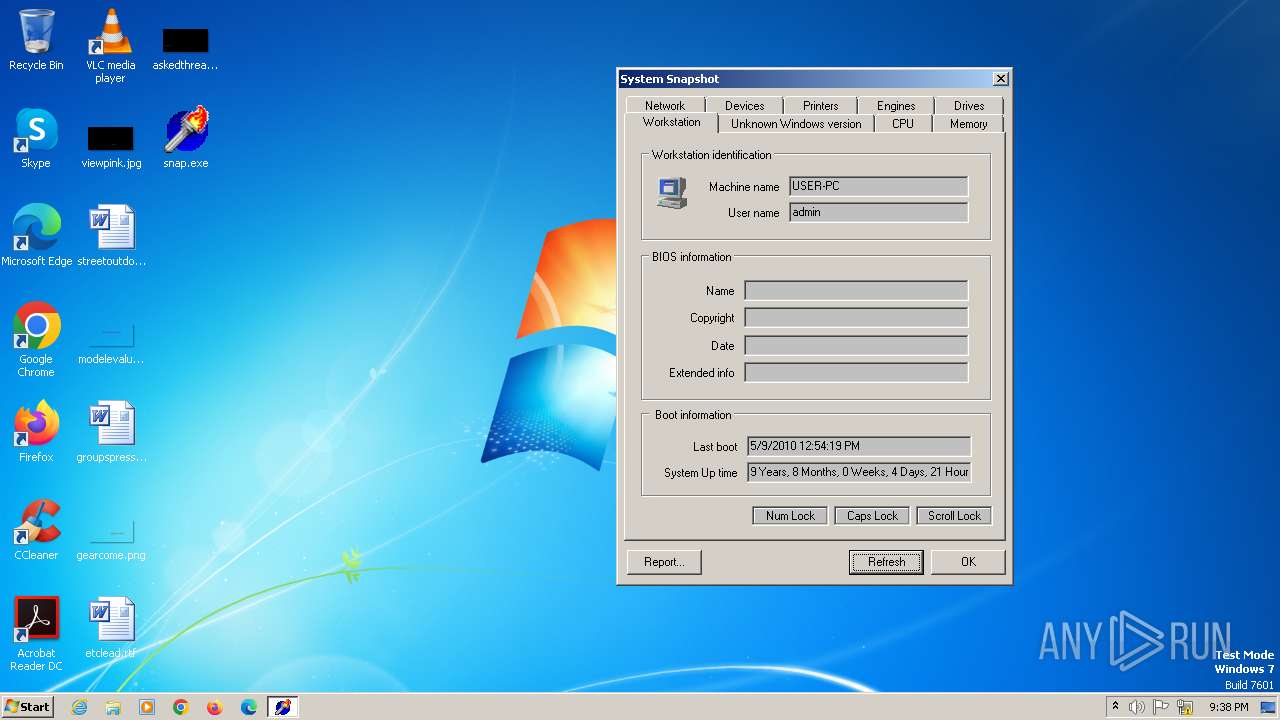The height and width of the screenshot is (720, 1280).
Task: Click the taskbar clock 9:38 PM
Action: 1228,707
